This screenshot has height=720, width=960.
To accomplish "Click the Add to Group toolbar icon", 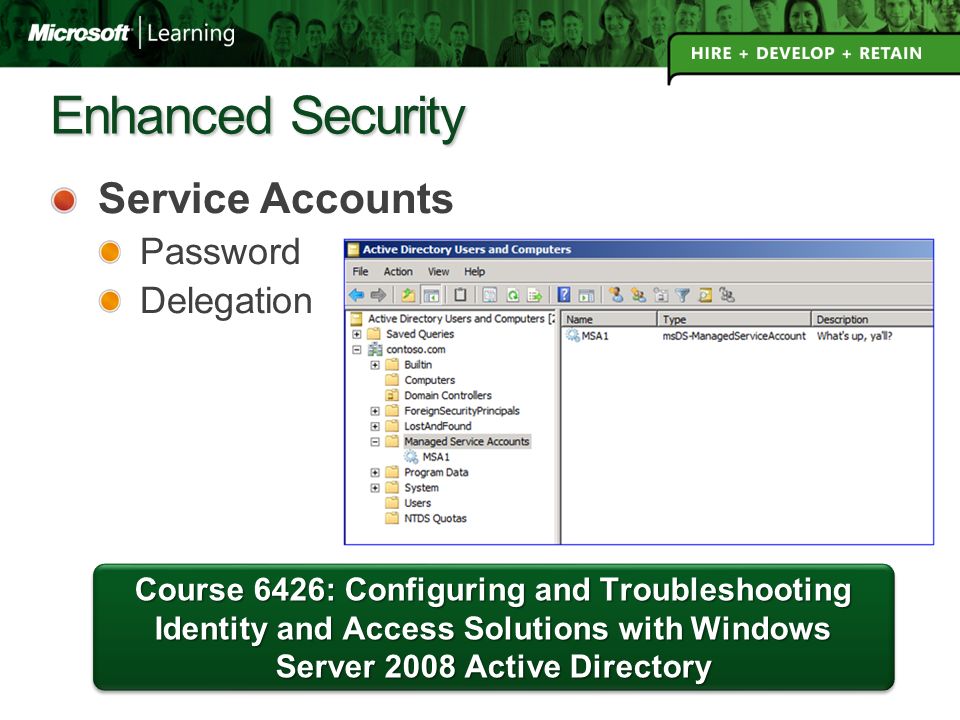I will tap(727, 295).
